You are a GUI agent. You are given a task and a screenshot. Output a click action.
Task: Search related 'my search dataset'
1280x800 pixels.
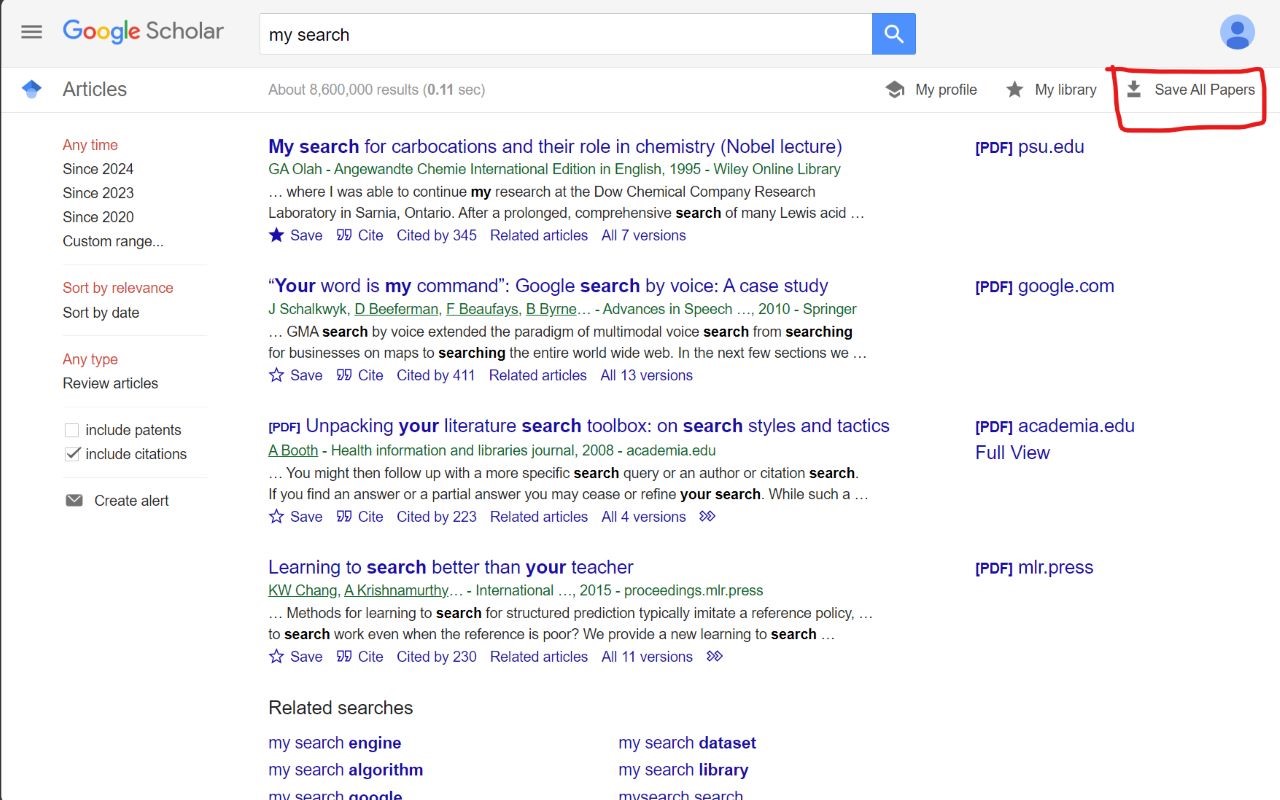click(687, 743)
